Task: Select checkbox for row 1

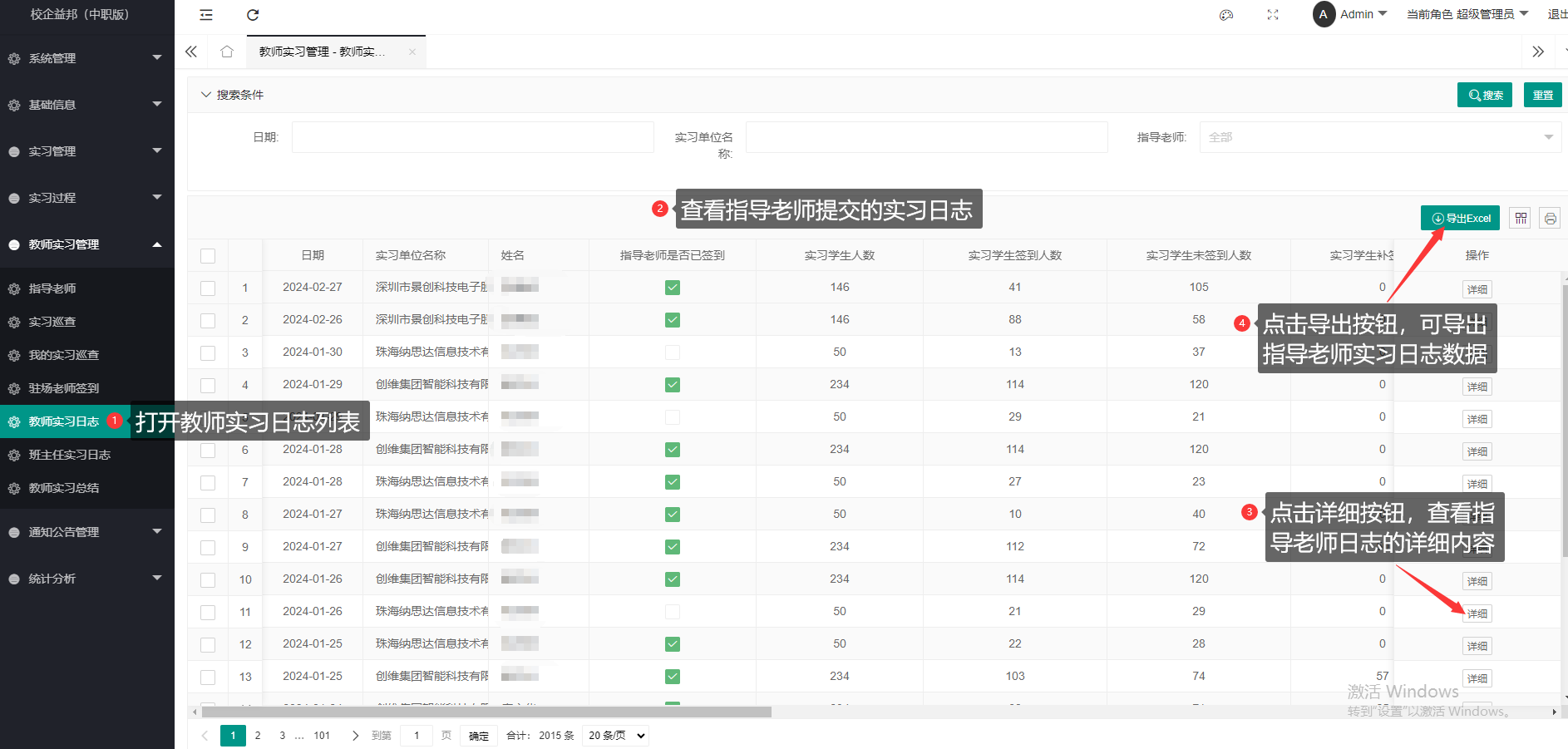Action: [208, 288]
